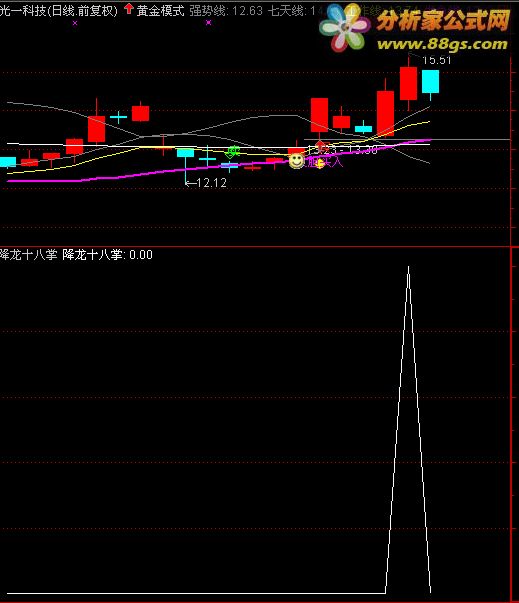Screen dimensions: 519x603
Task: Click the peak of the white indicator spike
Action: [x=408, y=267]
